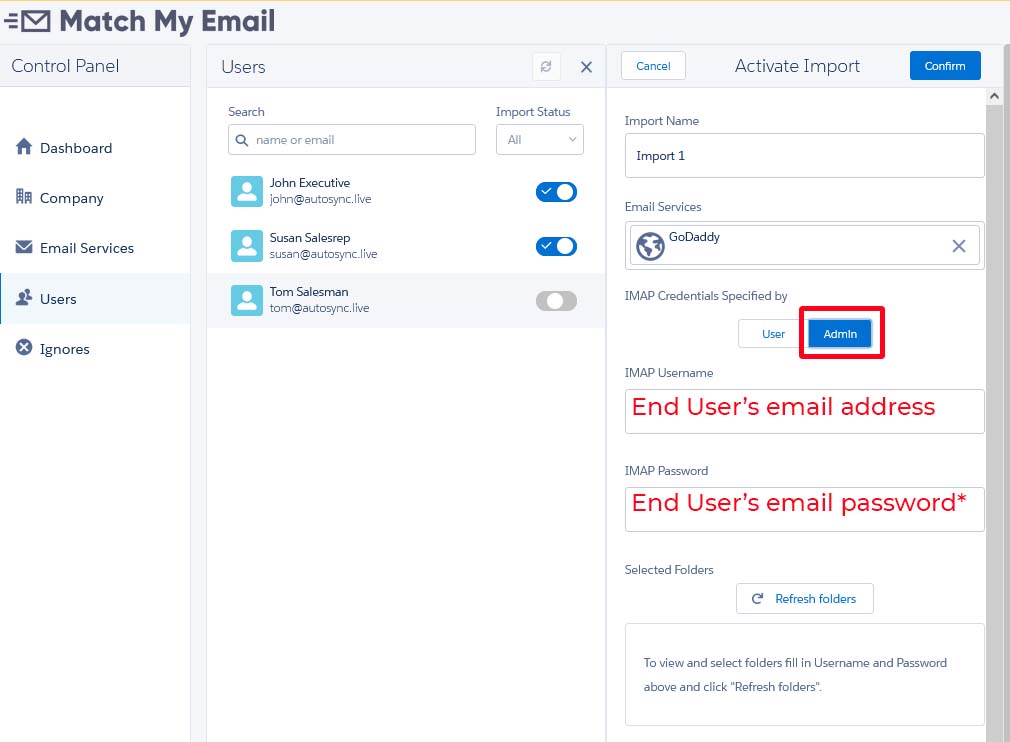This screenshot has height=742, width=1010.
Task: Select User for IMAP credentials
Action: 773,334
